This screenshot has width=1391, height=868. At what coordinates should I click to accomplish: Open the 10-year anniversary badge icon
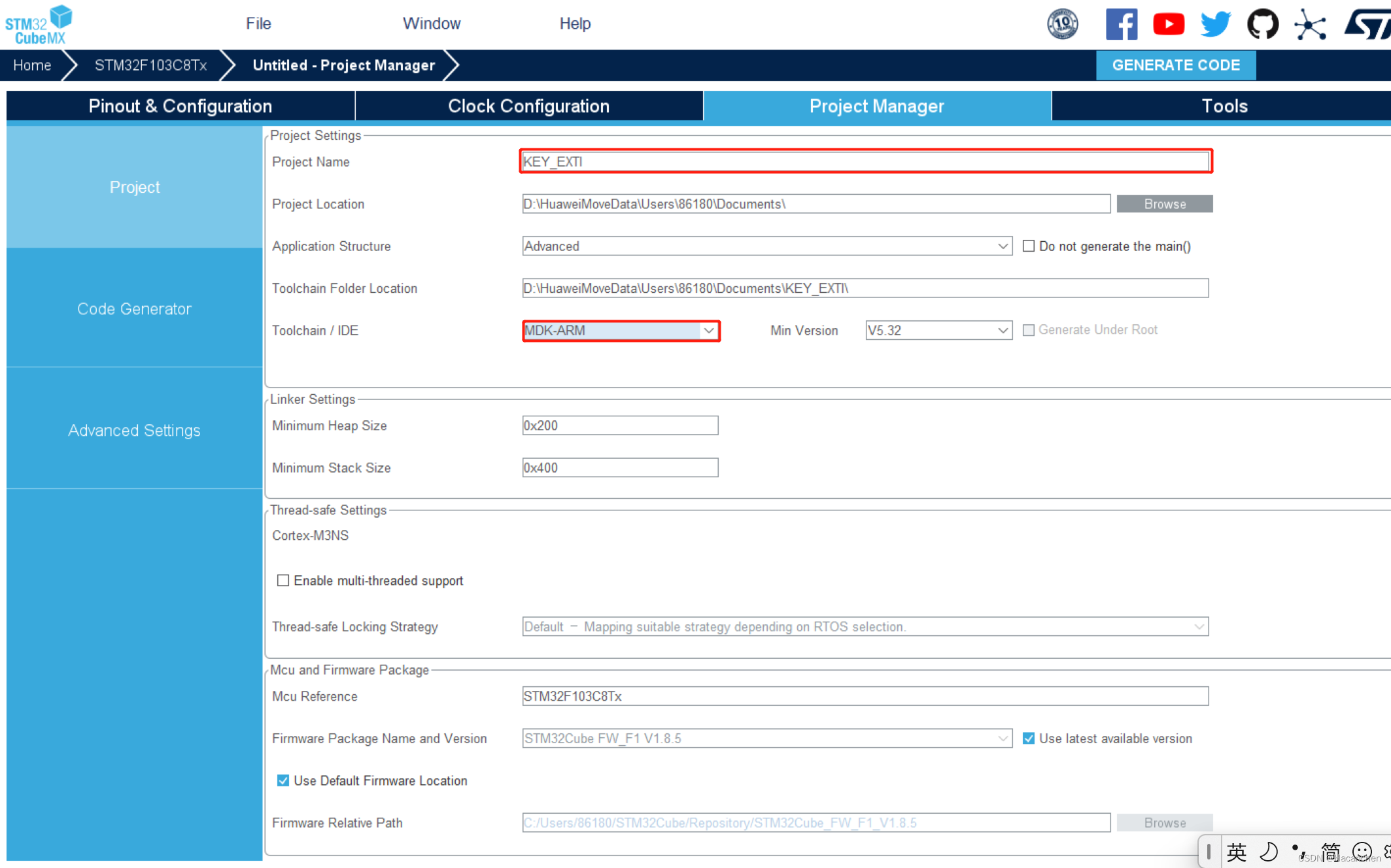1063,25
